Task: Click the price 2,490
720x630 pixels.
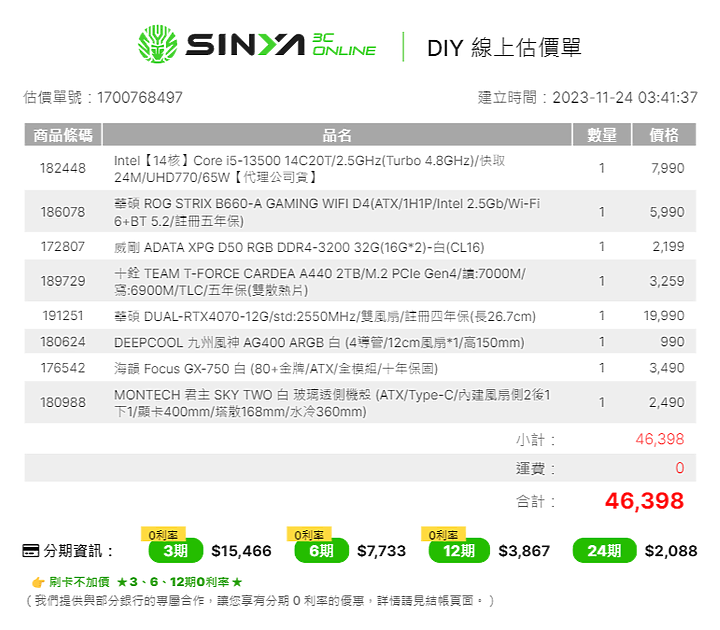Action: click(x=667, y=402)
